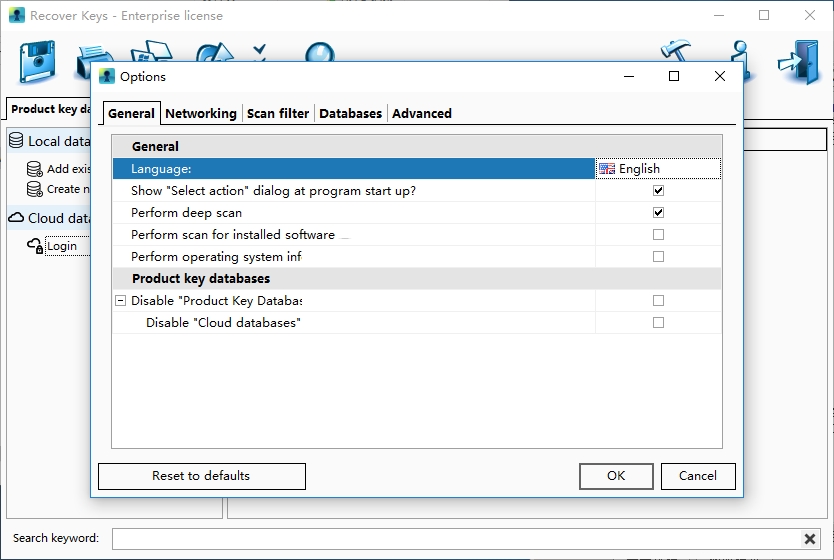Open the Scan filter tab
Image resolution: width=834 pixels, height=560 pixels.
pos(278,113)
